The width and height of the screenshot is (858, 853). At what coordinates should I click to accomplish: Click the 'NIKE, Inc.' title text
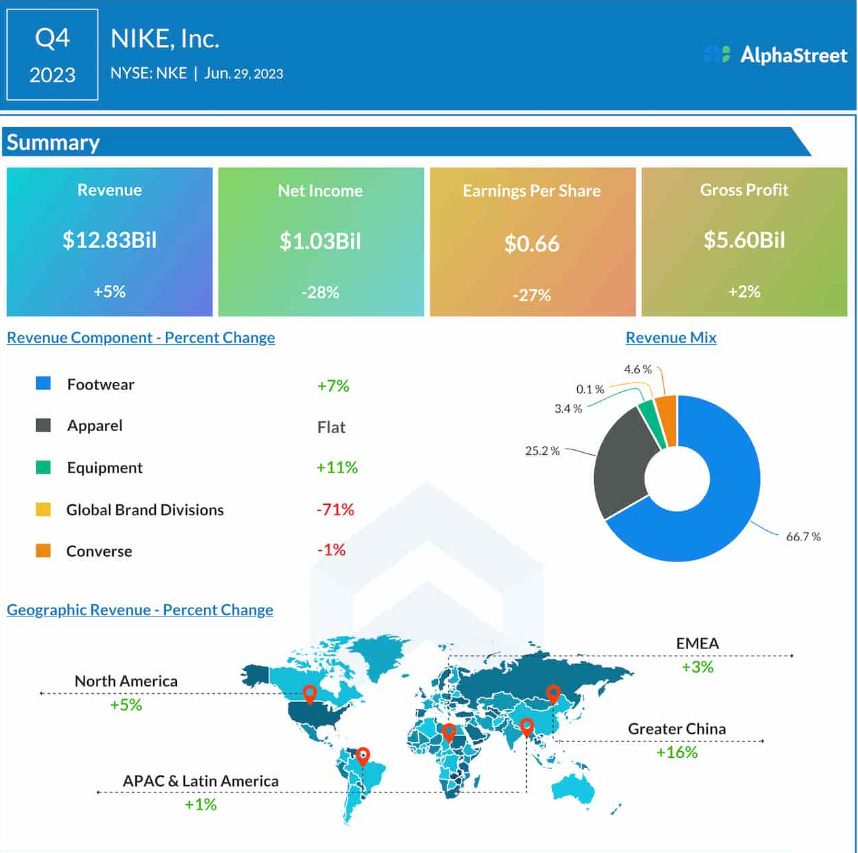[x=165, y=39]
